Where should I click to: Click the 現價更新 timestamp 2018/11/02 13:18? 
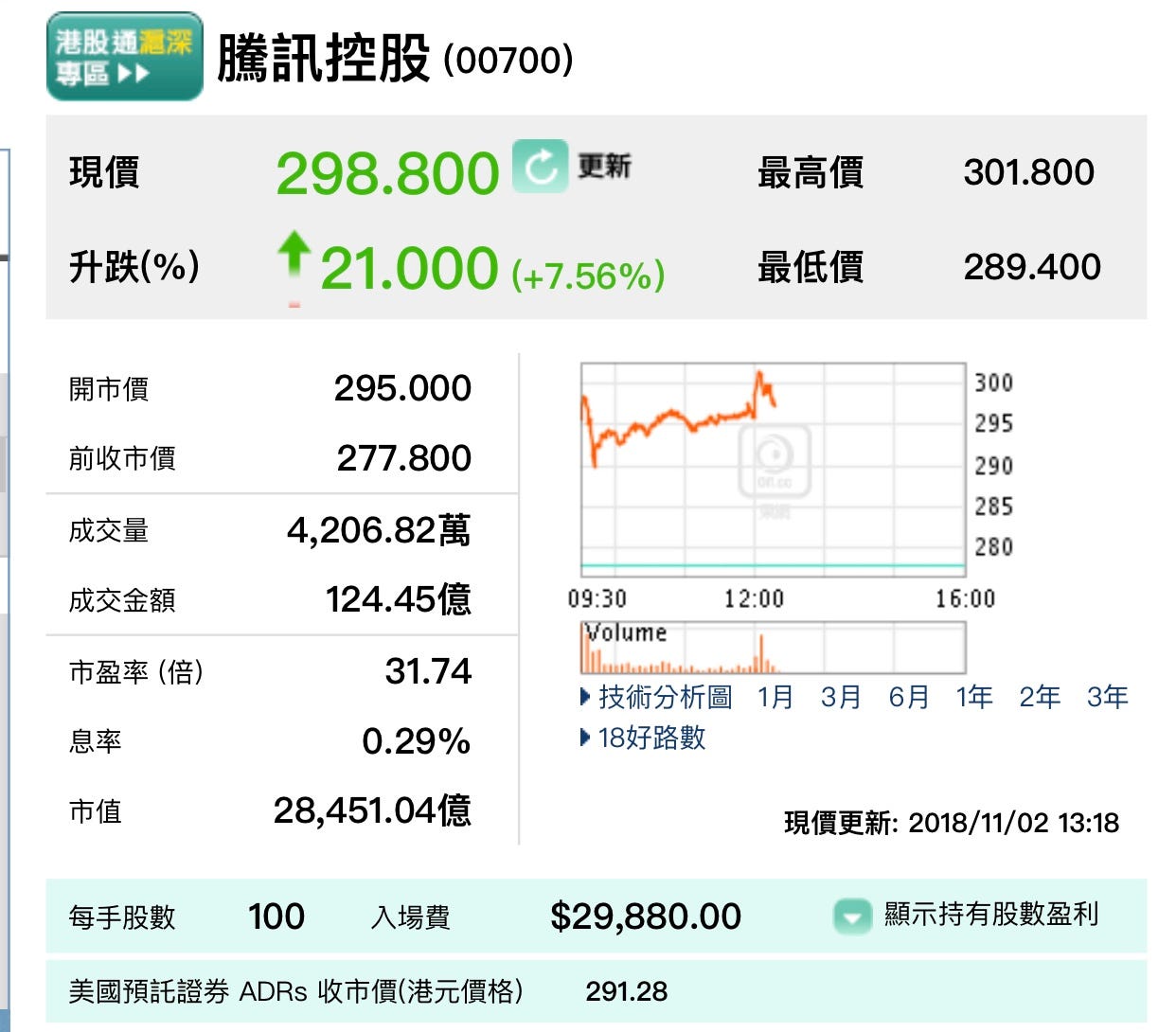click(1014, 823)
